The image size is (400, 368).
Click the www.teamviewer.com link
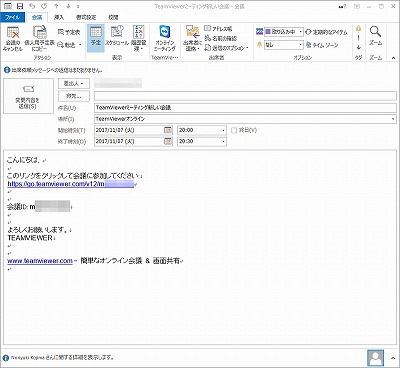[x=40, y=261]
